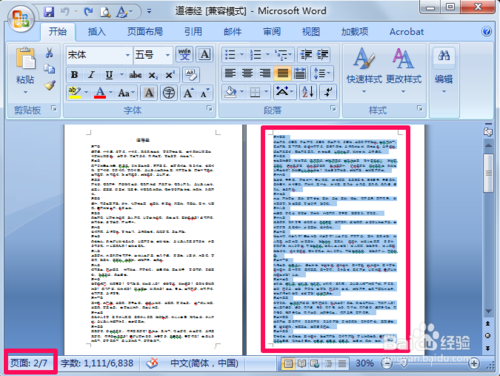Open the 审阅 ribbon tab
The height and width of the screenshot is (376, 500).
point(272,32)
